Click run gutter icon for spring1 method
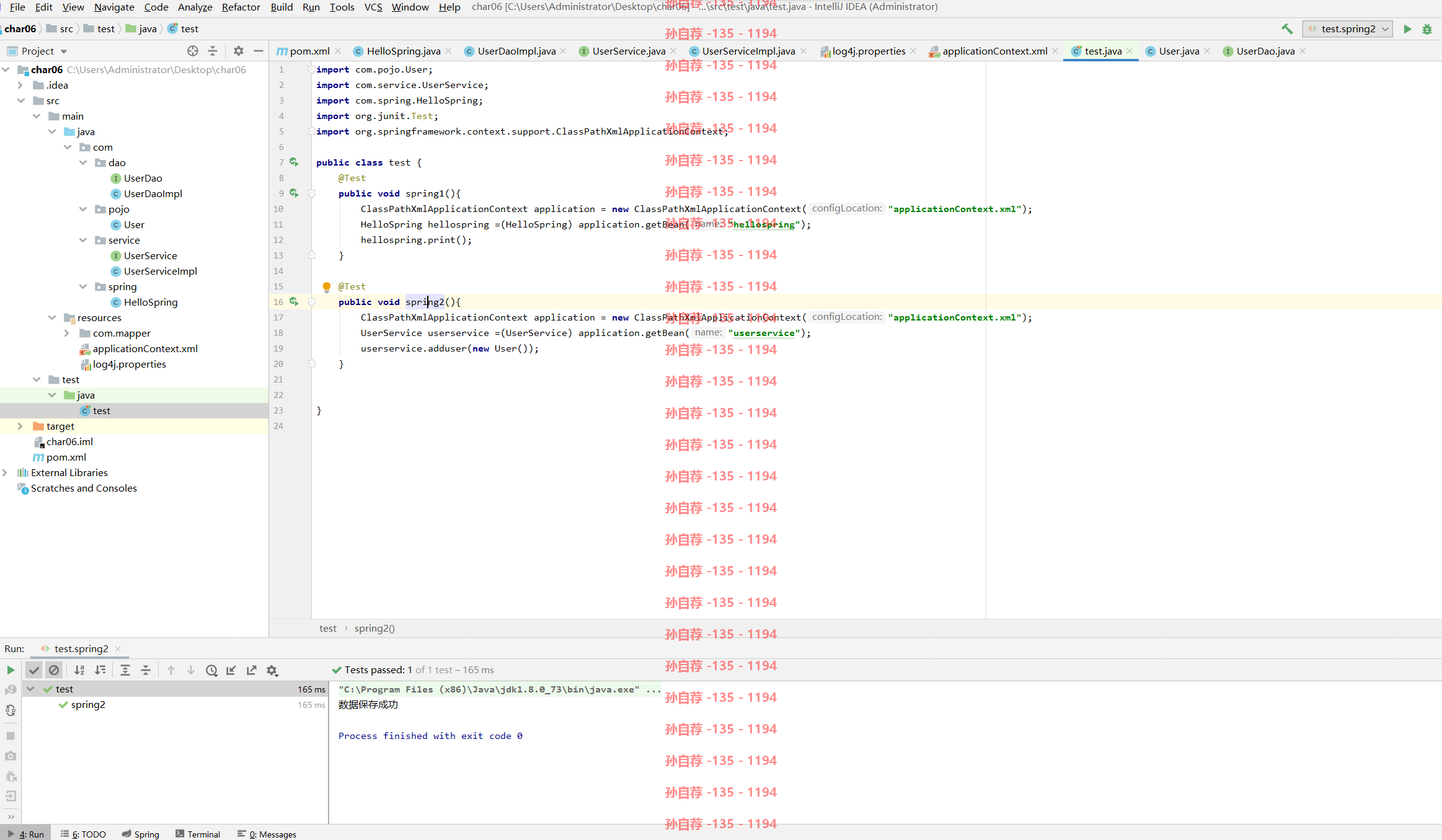 pyautogui.click(x=294, y=193)
